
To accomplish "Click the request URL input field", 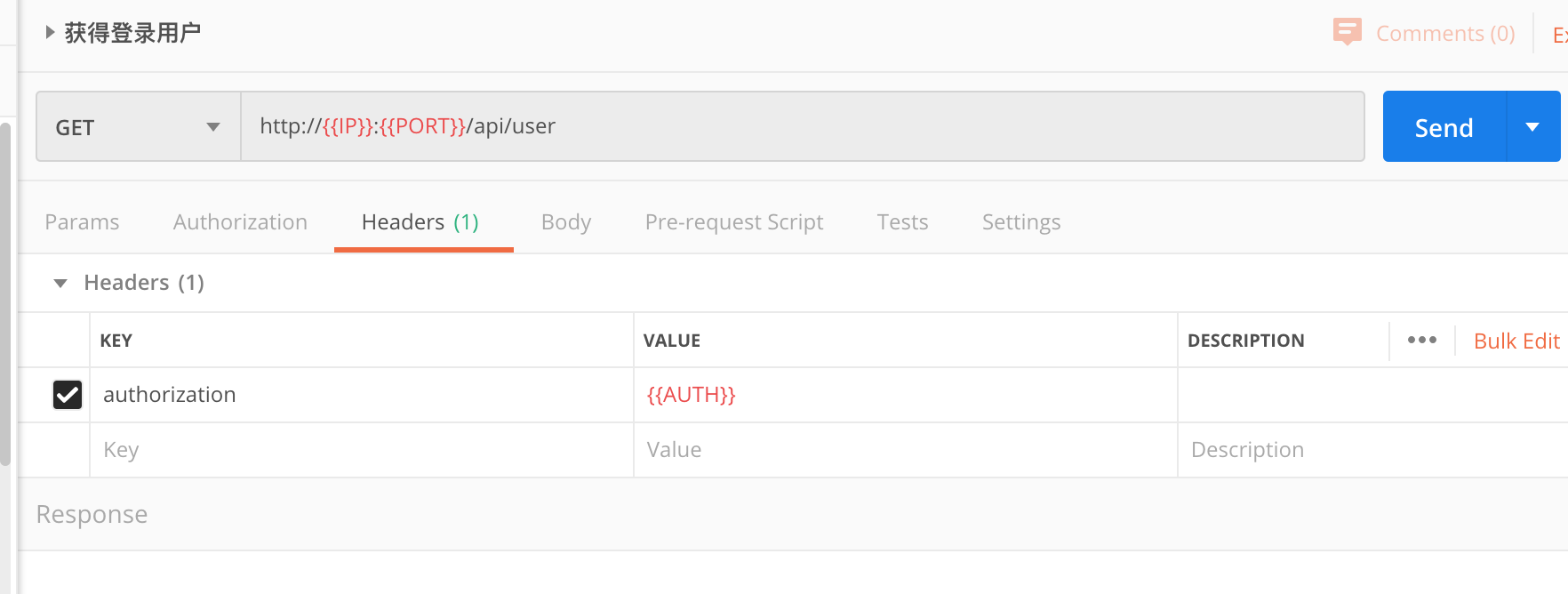I will tap(803, 126).
